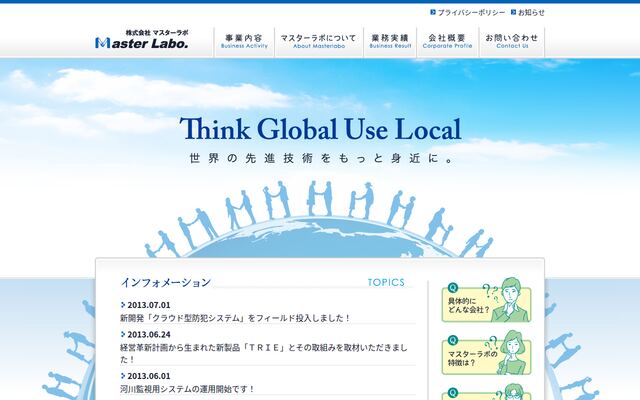
Task: Open 会社概要 Corporate Profile page
Action: [447, 42]
